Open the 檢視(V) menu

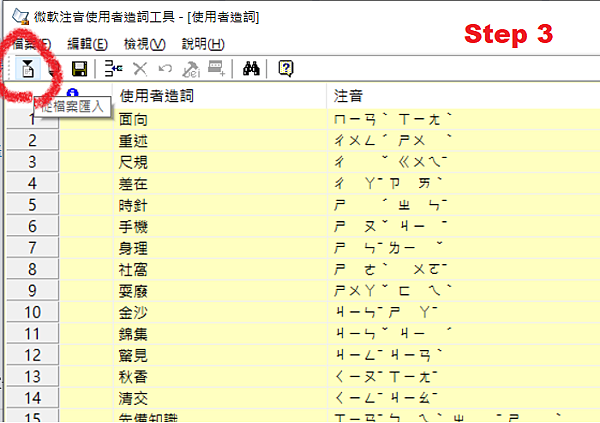point(145,44)
